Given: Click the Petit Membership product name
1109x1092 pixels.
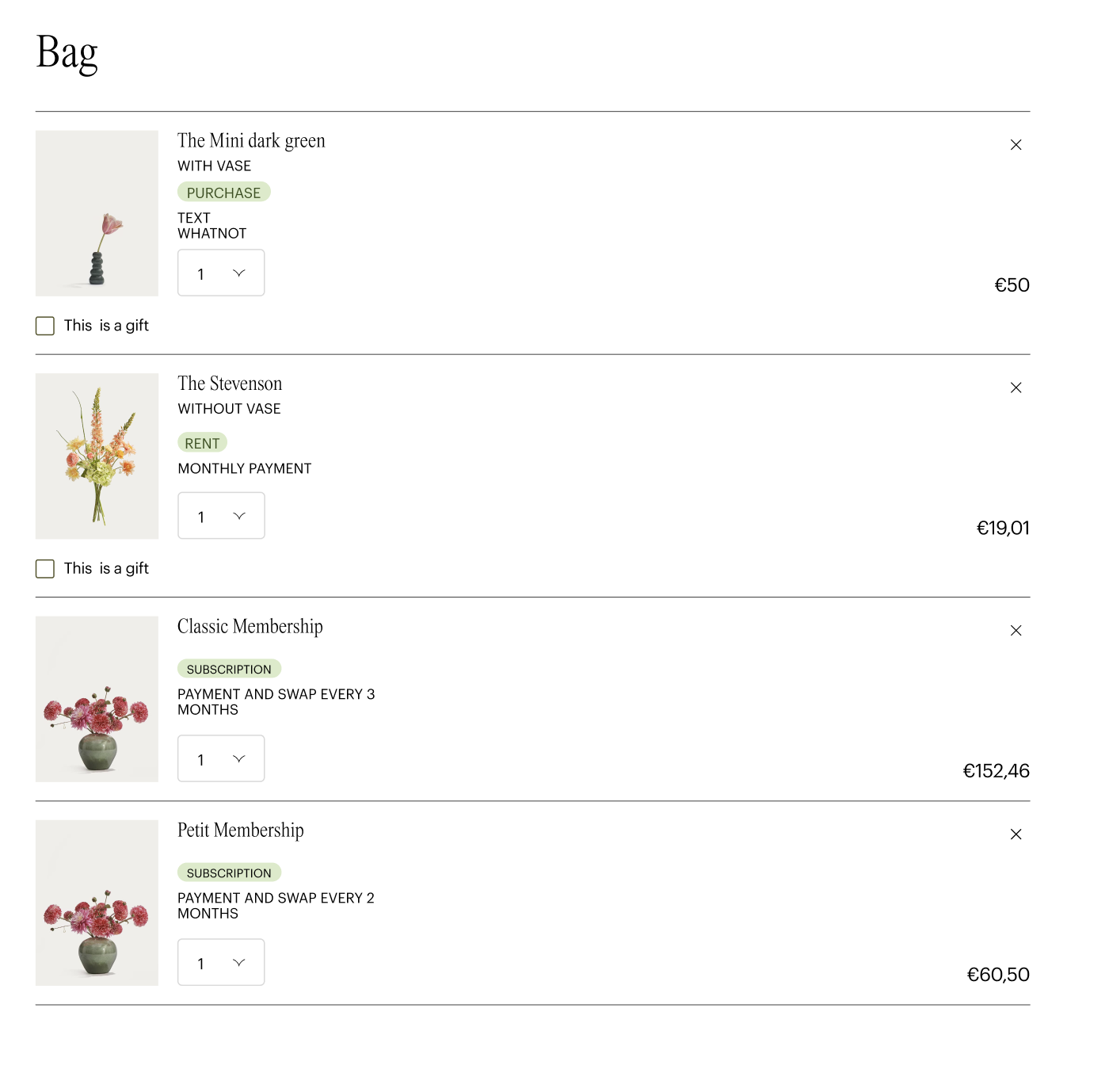Looking at the screenshot, I should pos(240,830).
